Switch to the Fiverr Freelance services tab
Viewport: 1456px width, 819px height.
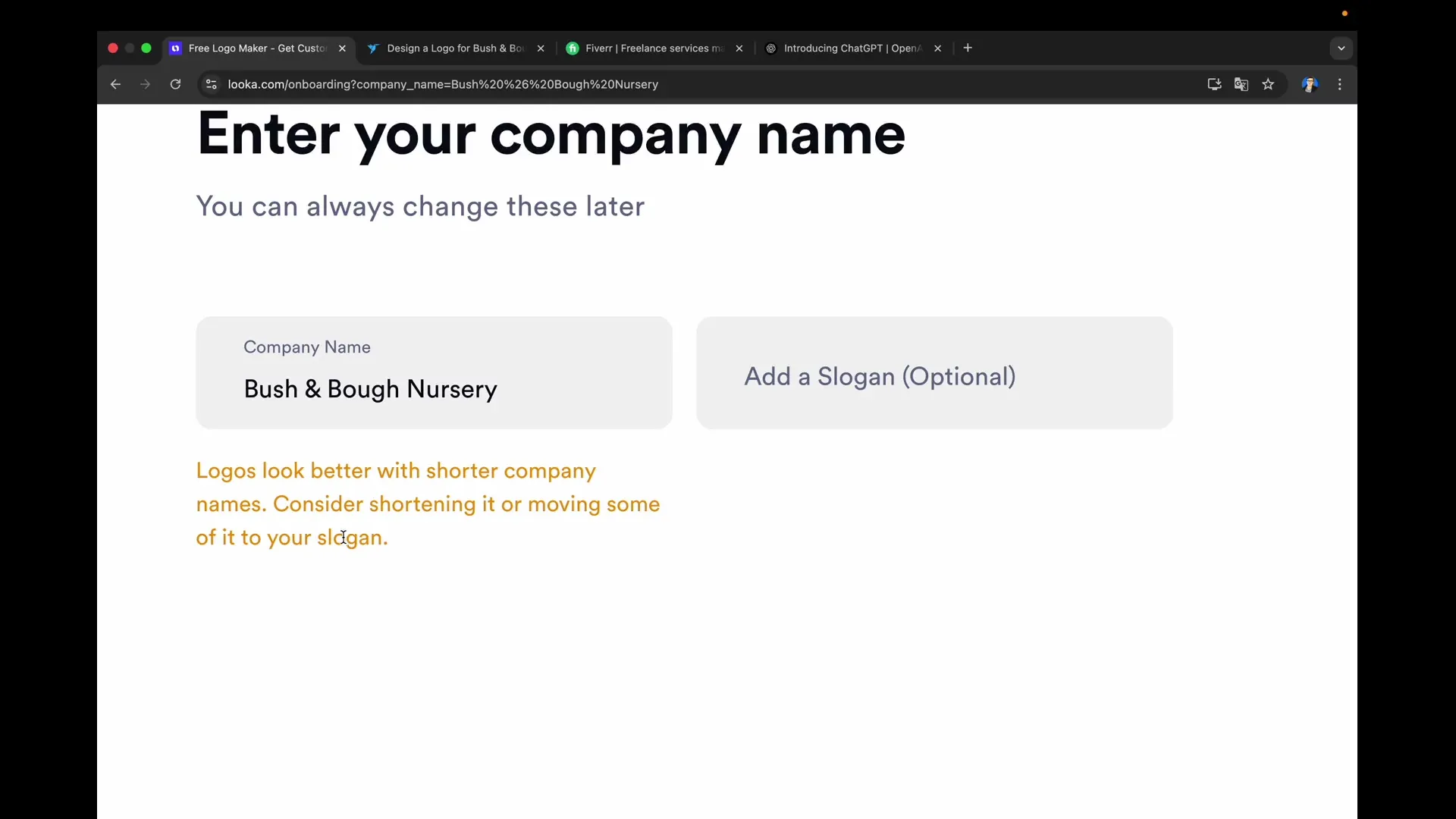click(652, 49)
